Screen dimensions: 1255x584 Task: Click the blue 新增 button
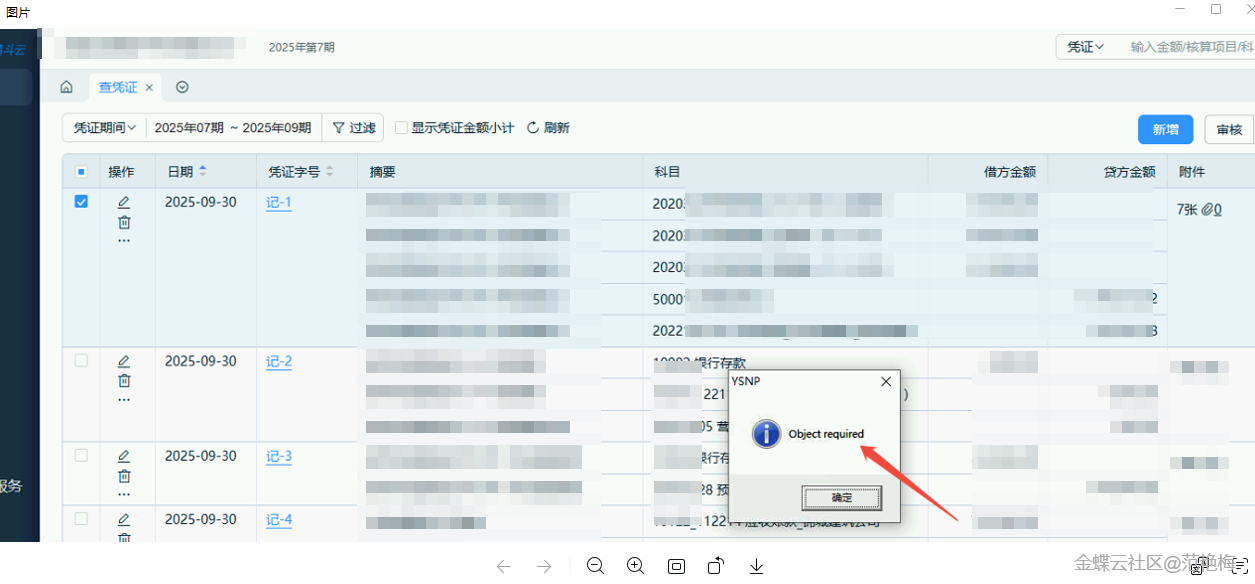(1165, 129)
